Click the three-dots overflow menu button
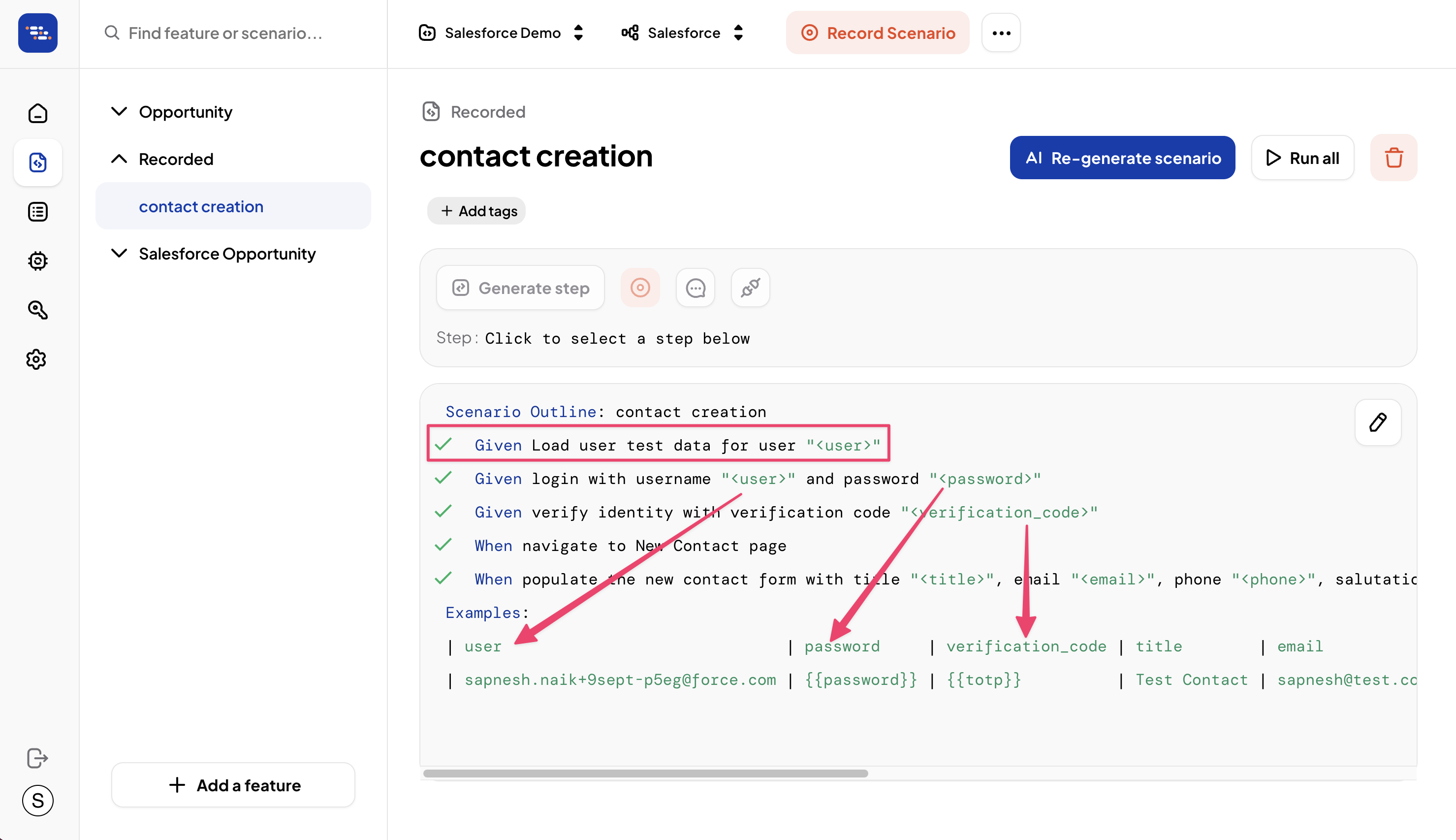The image size is (1456, 840). tap(1000, 33)
